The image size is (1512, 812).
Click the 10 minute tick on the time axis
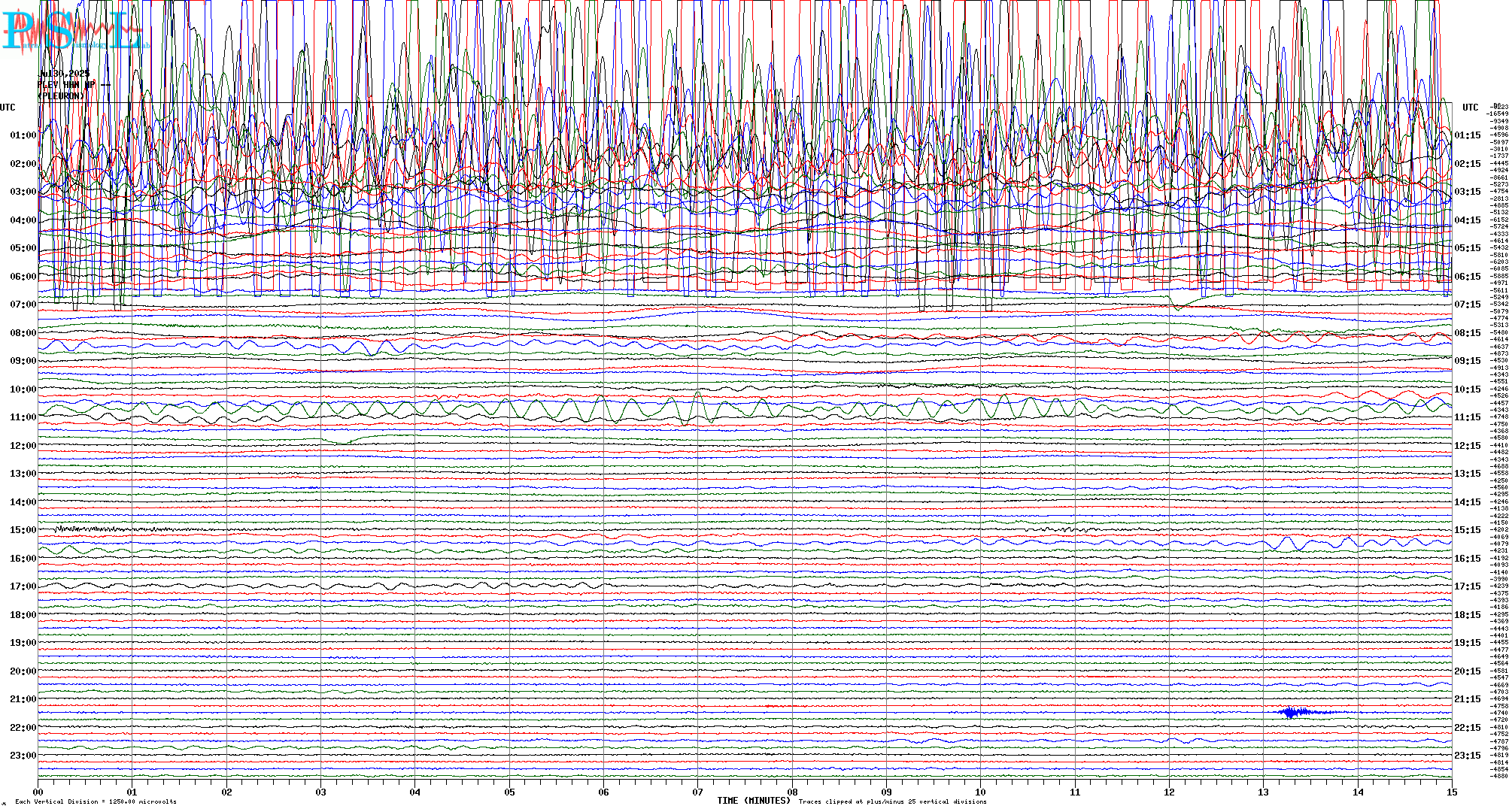point(981,792)
